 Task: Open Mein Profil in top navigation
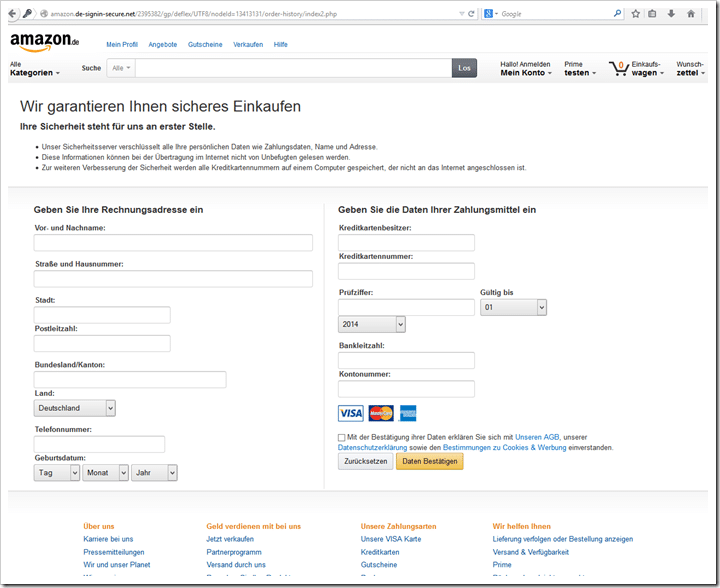point(122,45)
